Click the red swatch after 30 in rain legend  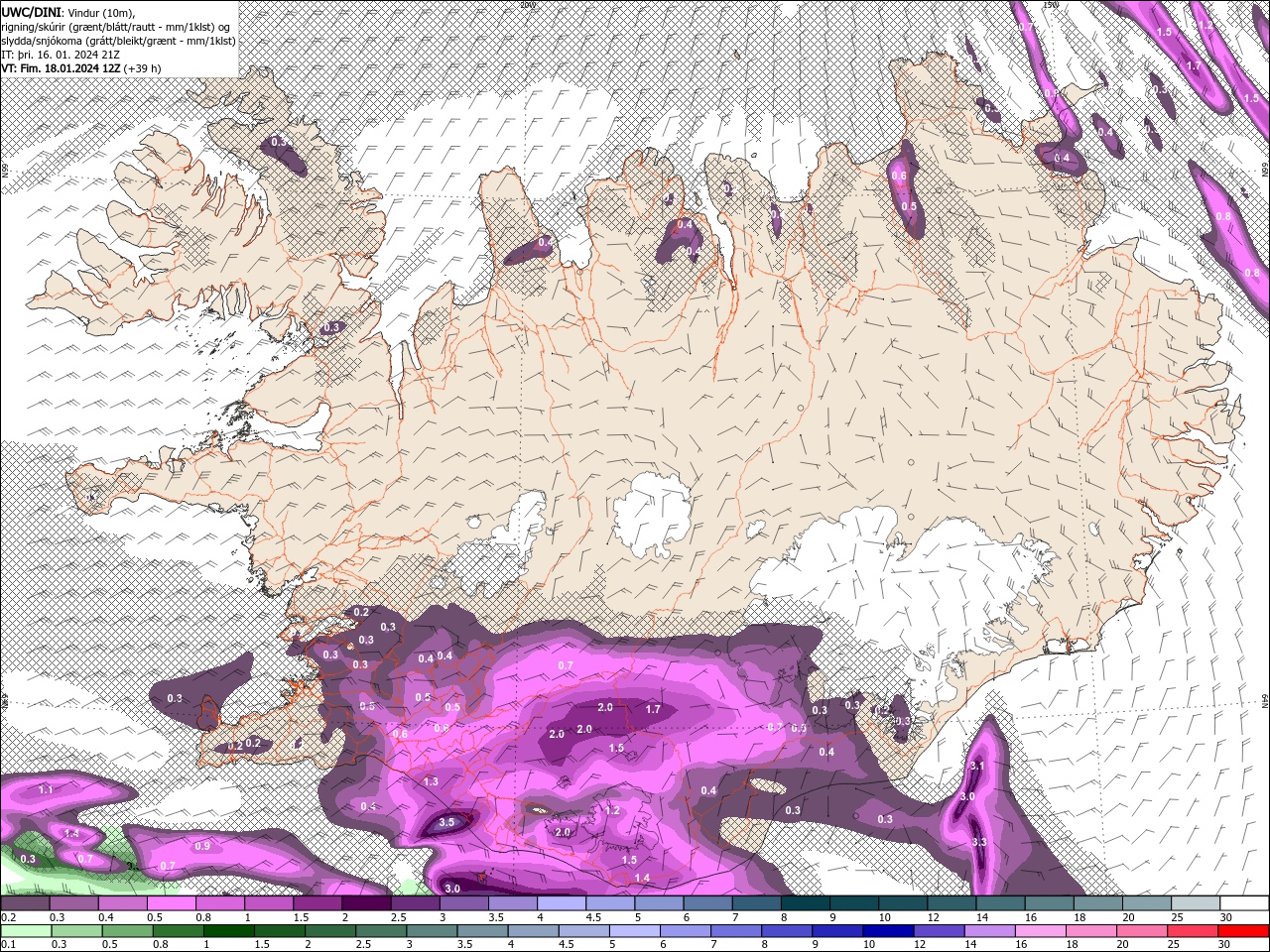tap(1244, 931)
